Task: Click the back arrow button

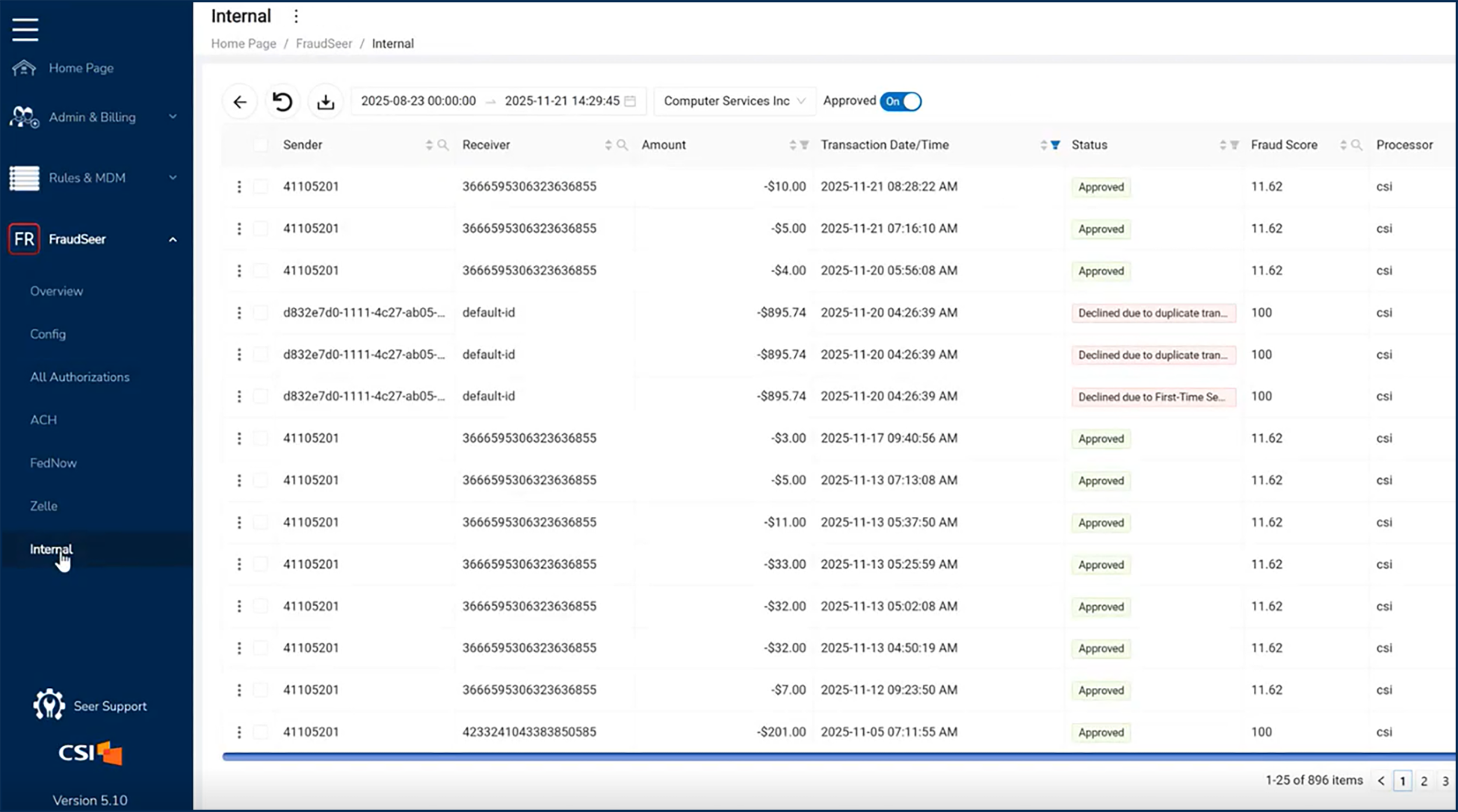Action: tap(240, 102)
